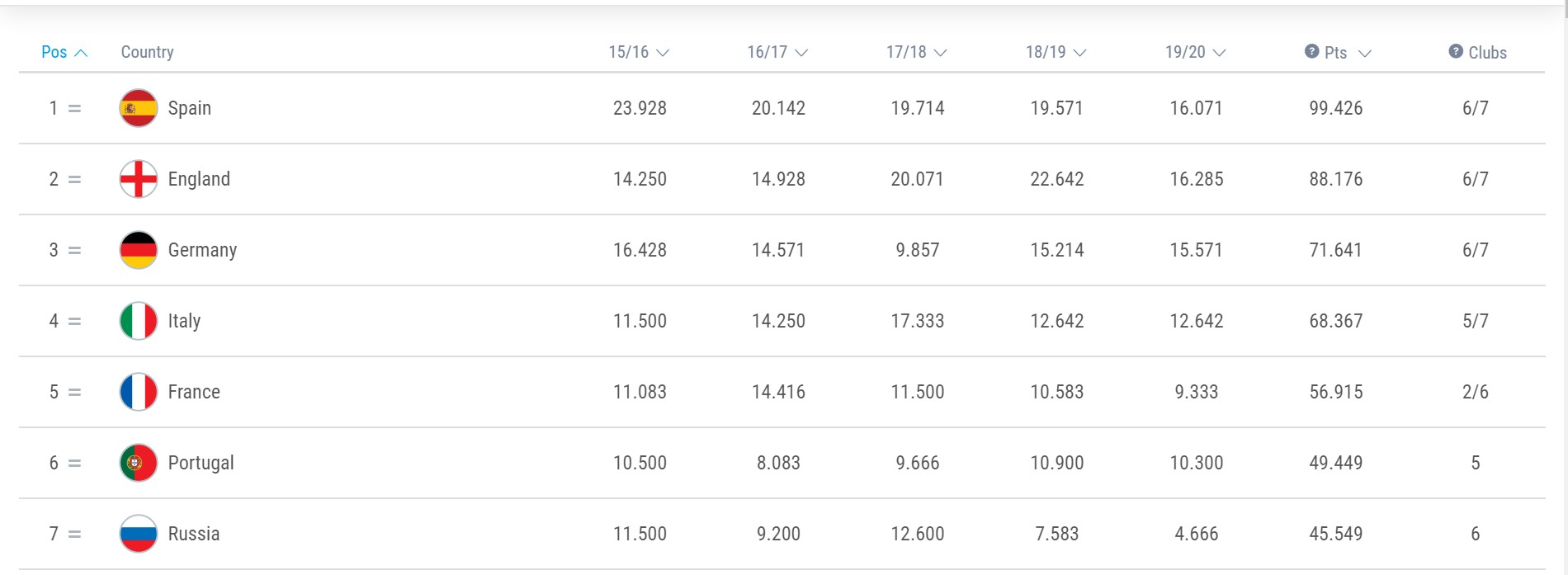Image resolution: width=1568 pixels, height=575 pixels.
Task: Sort by Pos column ascending arrow
Action: pyautogui.click(x=81, y=53)
